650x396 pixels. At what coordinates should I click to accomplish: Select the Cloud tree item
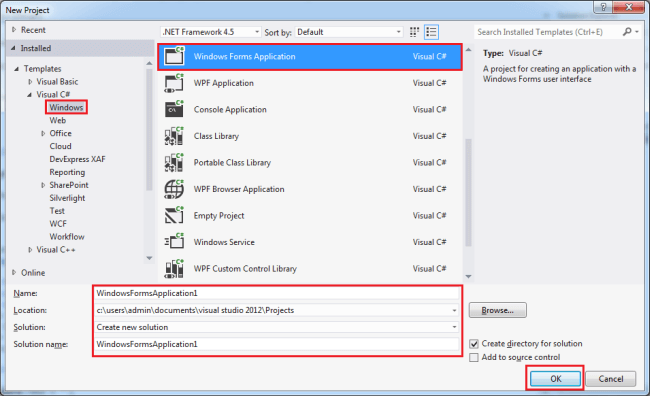(61, 146)
